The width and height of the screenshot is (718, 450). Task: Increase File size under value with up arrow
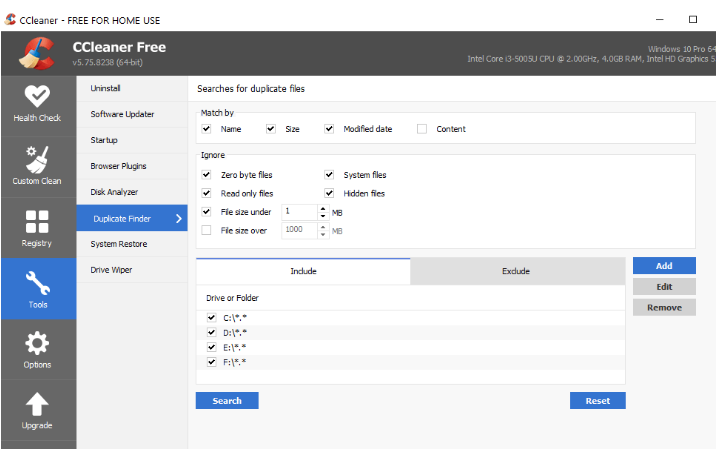pyautogui.click(x=322, y=208)
